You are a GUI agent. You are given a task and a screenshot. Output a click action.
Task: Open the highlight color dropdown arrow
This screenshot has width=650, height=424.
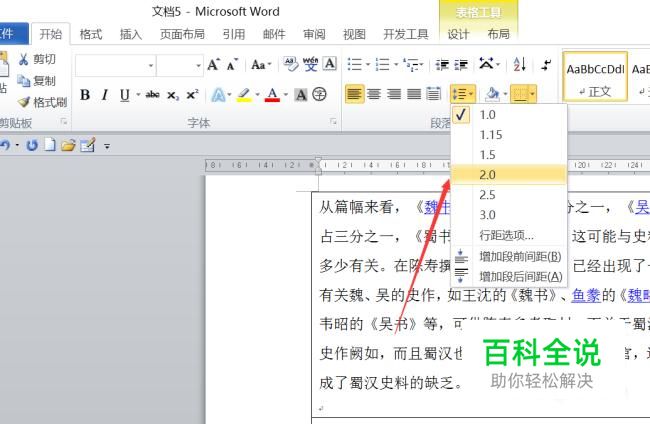(x=257, y=95)
